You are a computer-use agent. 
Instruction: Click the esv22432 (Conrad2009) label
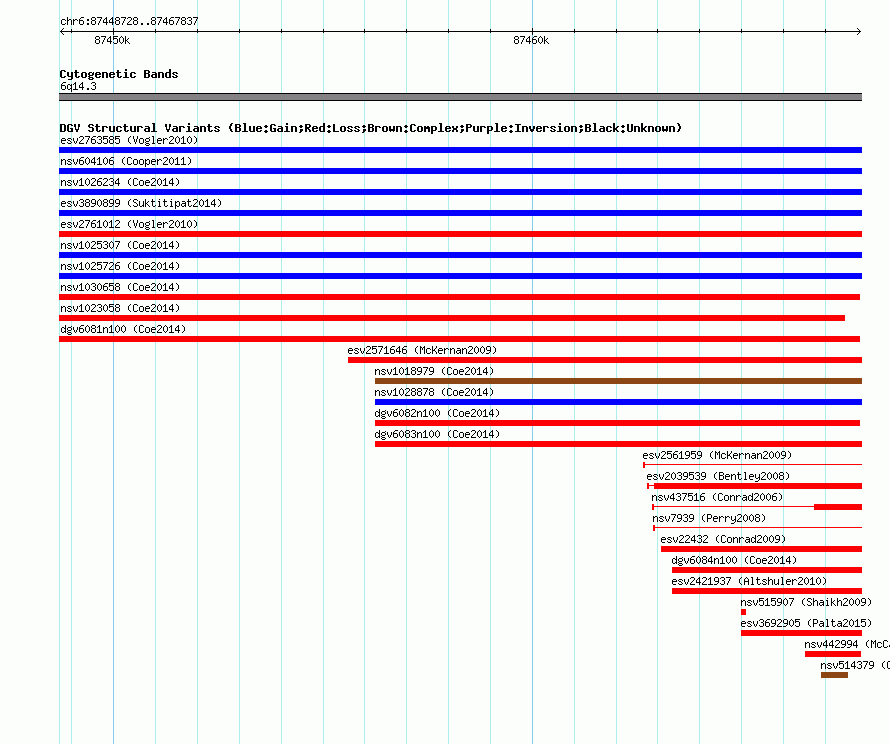click(723, 539)
